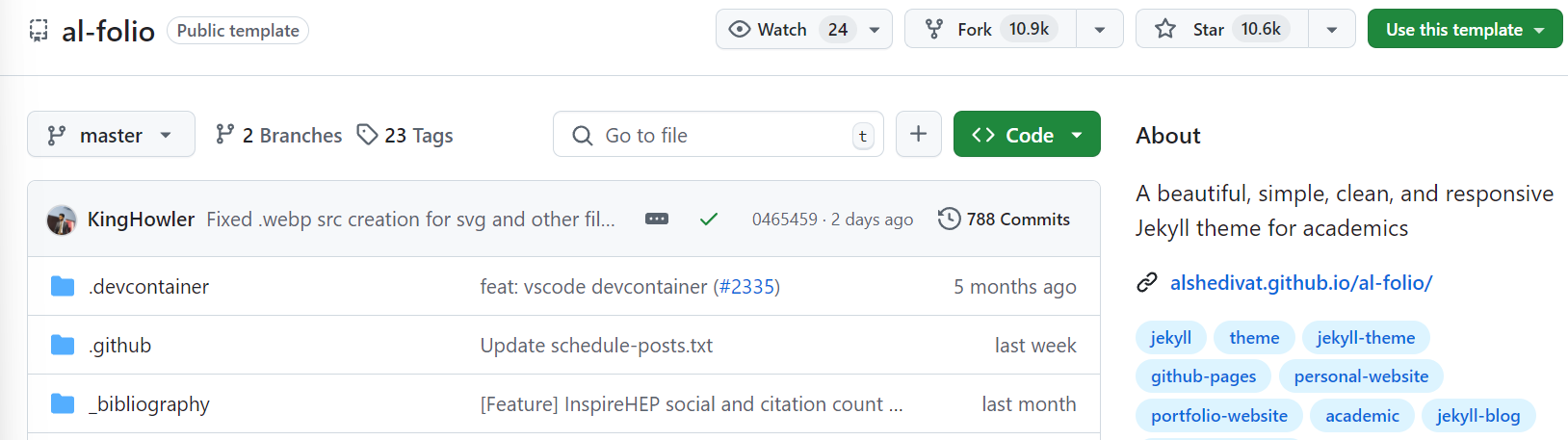Open the green Code dropdown
The image size is (1568, 440).
[1027, 135]
